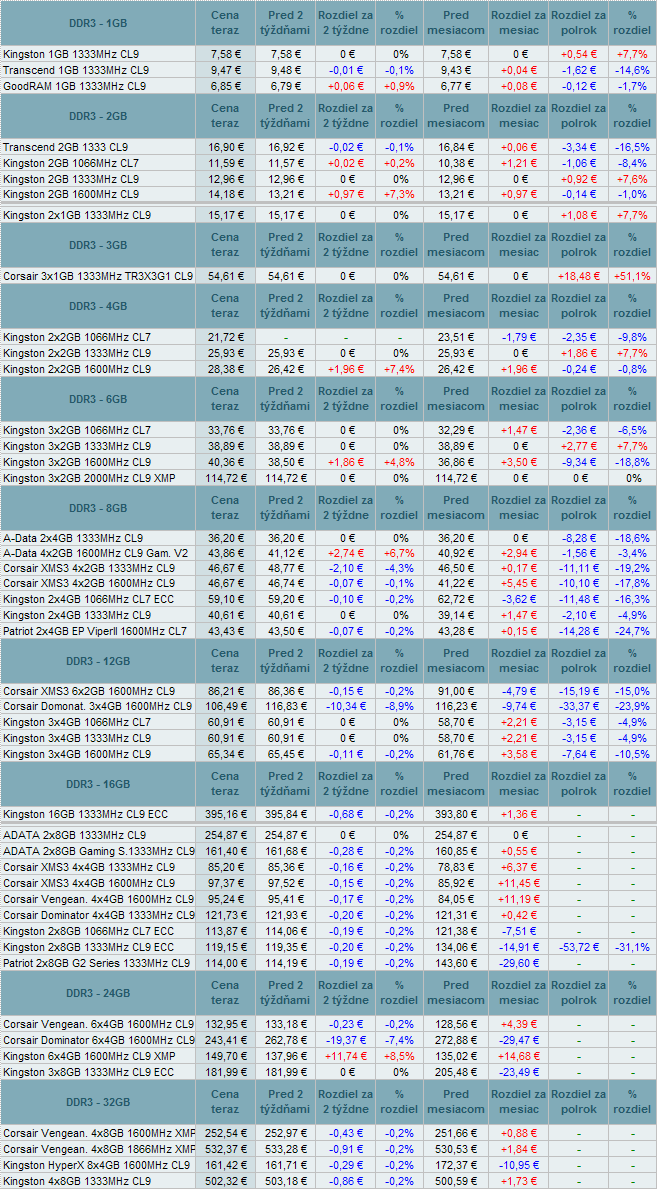Viewport: 657px width, 1189px height.
Task: Select product 'Transcend 1GB 1333MHz CL9'
Action: (76, 70)
